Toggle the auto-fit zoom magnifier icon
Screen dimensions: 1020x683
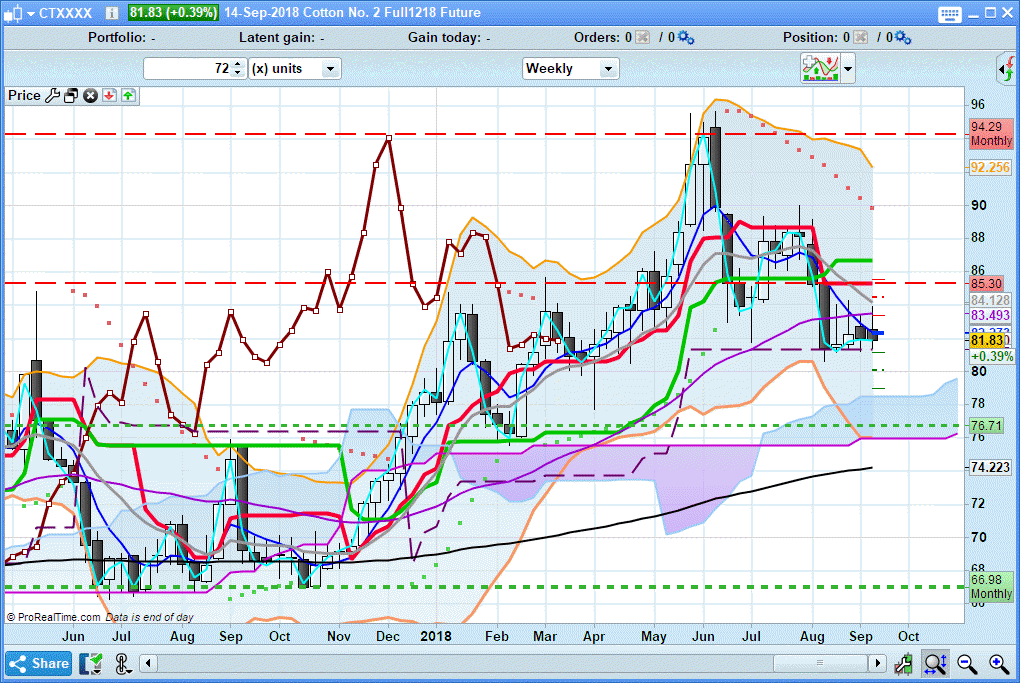pyautogui.click(x=935, y=663)
